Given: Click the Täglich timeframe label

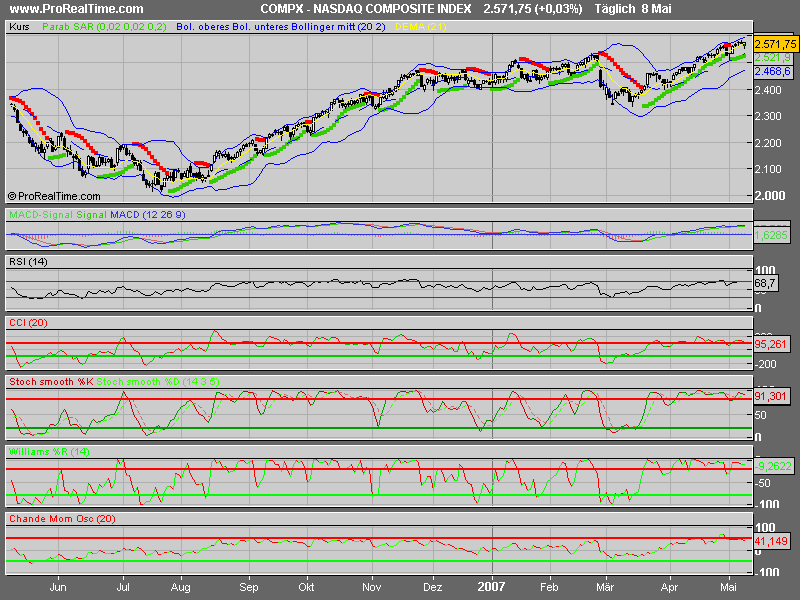Looking at the screenshot, I should [x=615, y=9].
